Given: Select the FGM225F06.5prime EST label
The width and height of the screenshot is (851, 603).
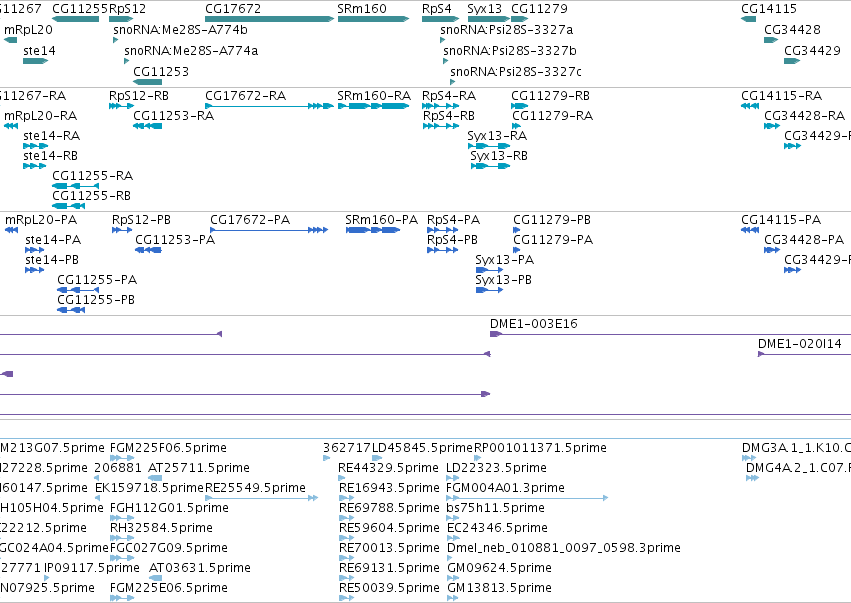Looking at the screenshot, I should pyautogui.click(x=168, y=448).
